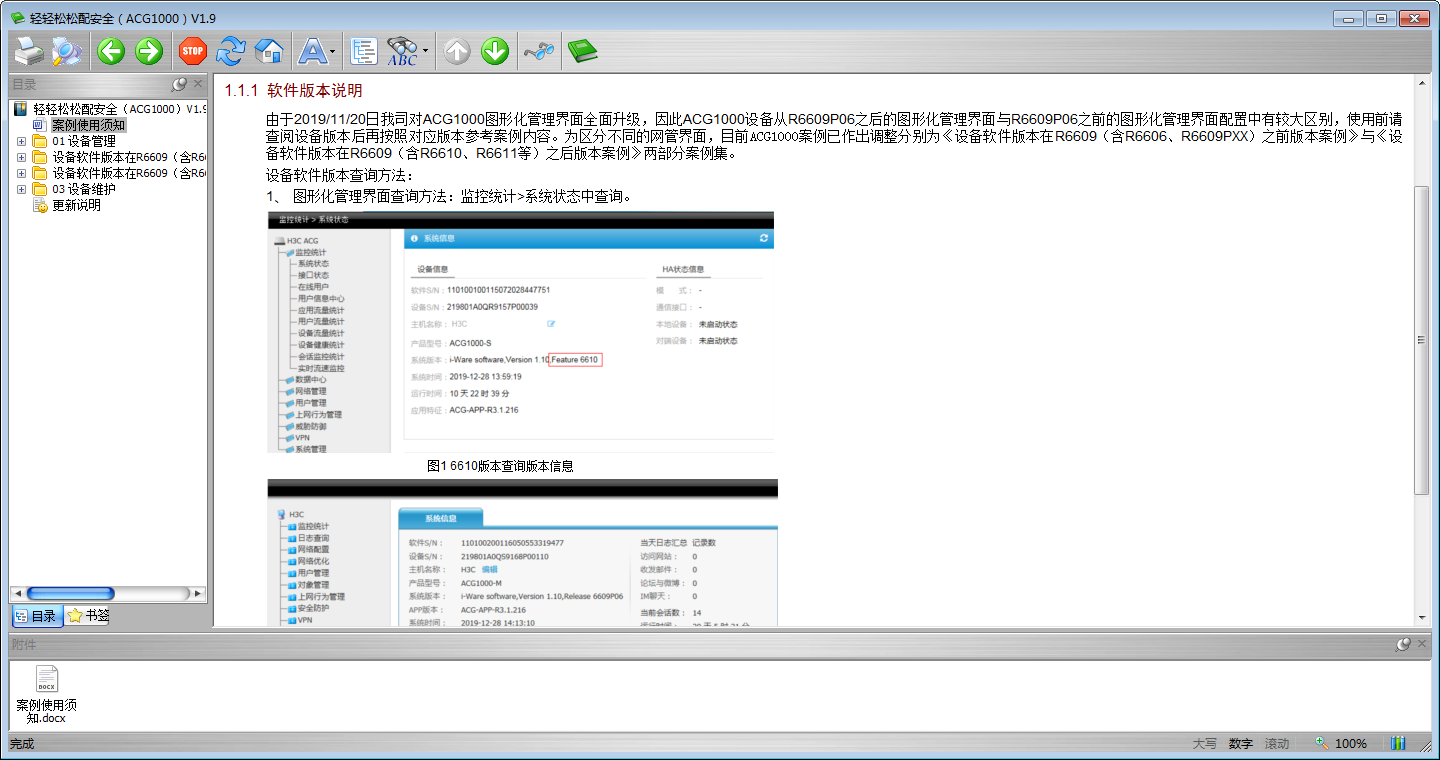Screen dimensions: 1440x760
Task: Go back using the green left arrow
Action: [x=111, y=50]
